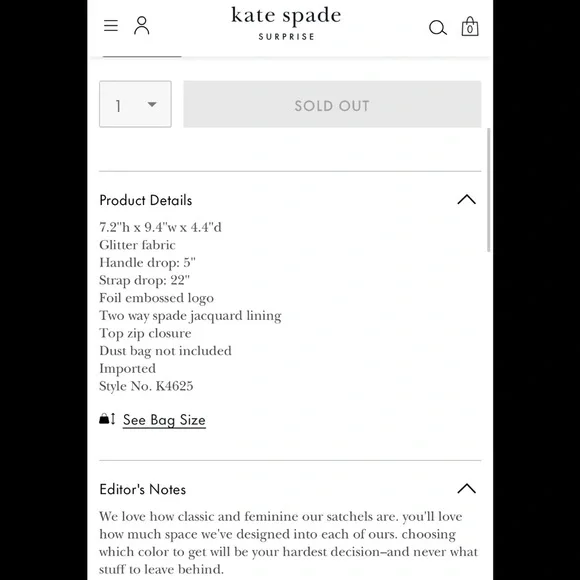Toggle the Editor's Notes section heading
580x580 pixels.
coord(143,489)
